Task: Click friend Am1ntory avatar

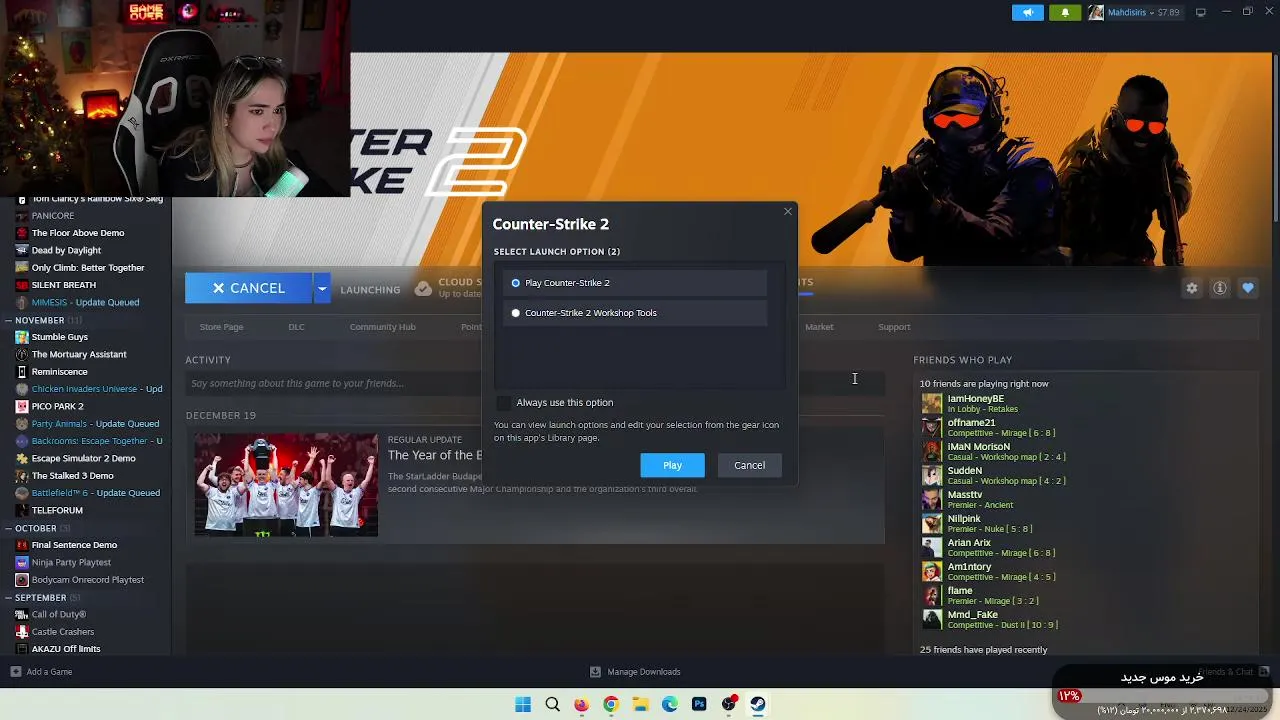Action: pos(931,571)
